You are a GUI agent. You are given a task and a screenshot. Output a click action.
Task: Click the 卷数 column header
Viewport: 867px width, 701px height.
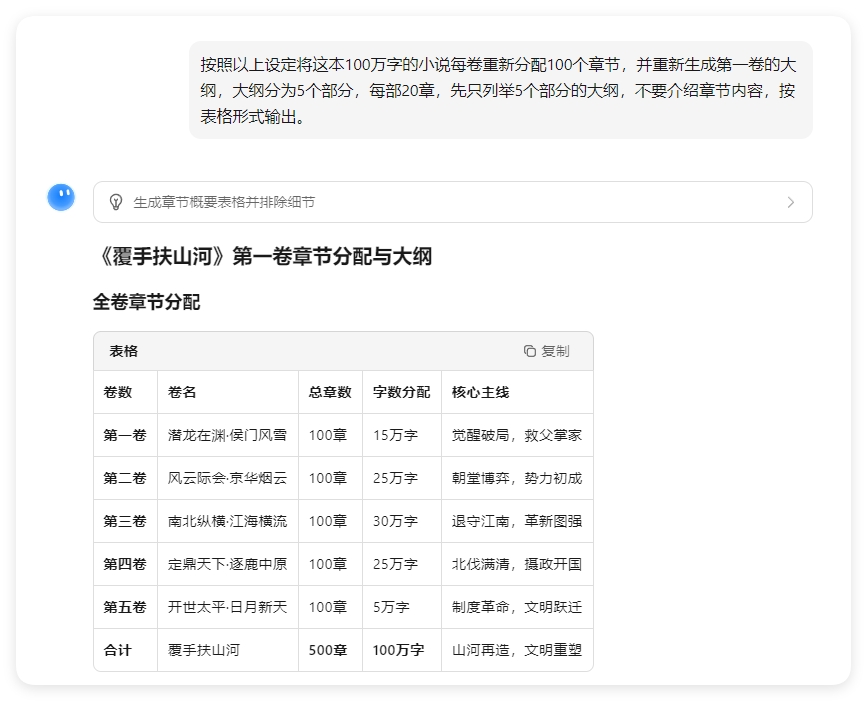click(x=116, y=392)
